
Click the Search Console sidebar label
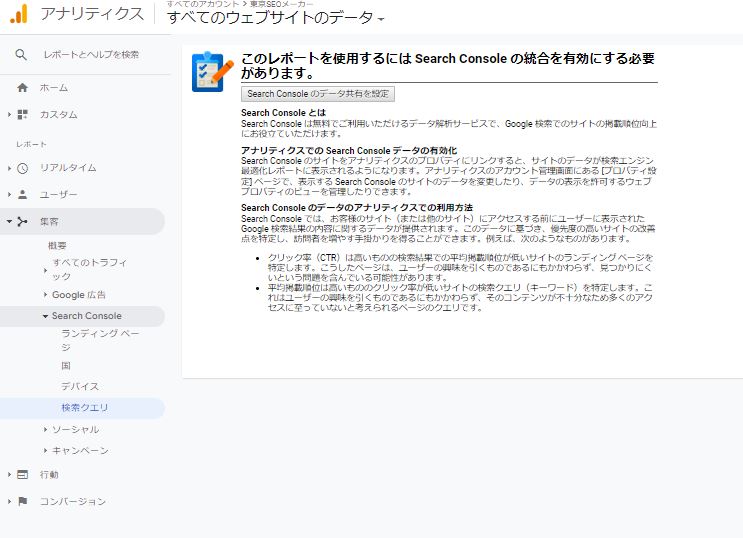click(87, 316)
